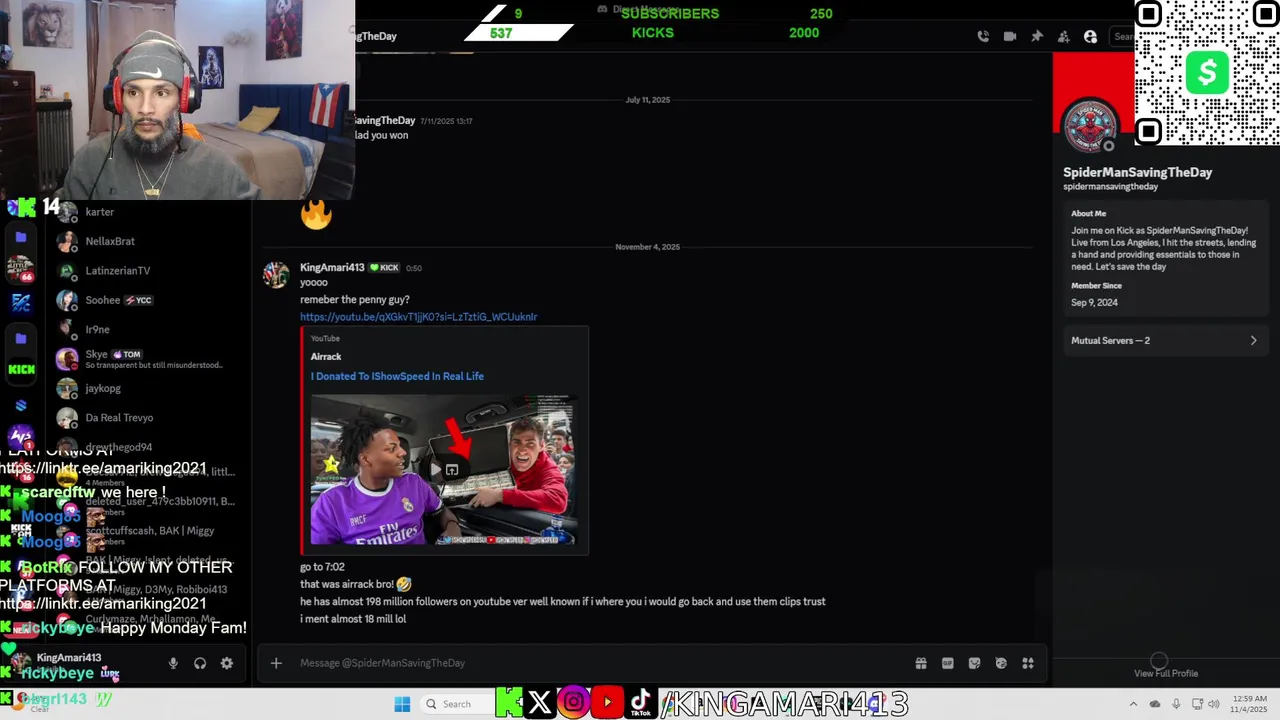1280x720 pixels.
Task: Click SpiderManSavingTheDay profile avatar
Action: point(1090,127)
